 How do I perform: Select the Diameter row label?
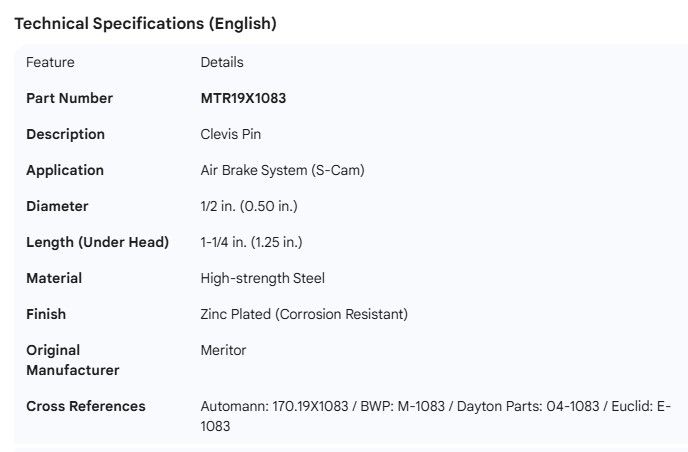(x=57, y=206)
